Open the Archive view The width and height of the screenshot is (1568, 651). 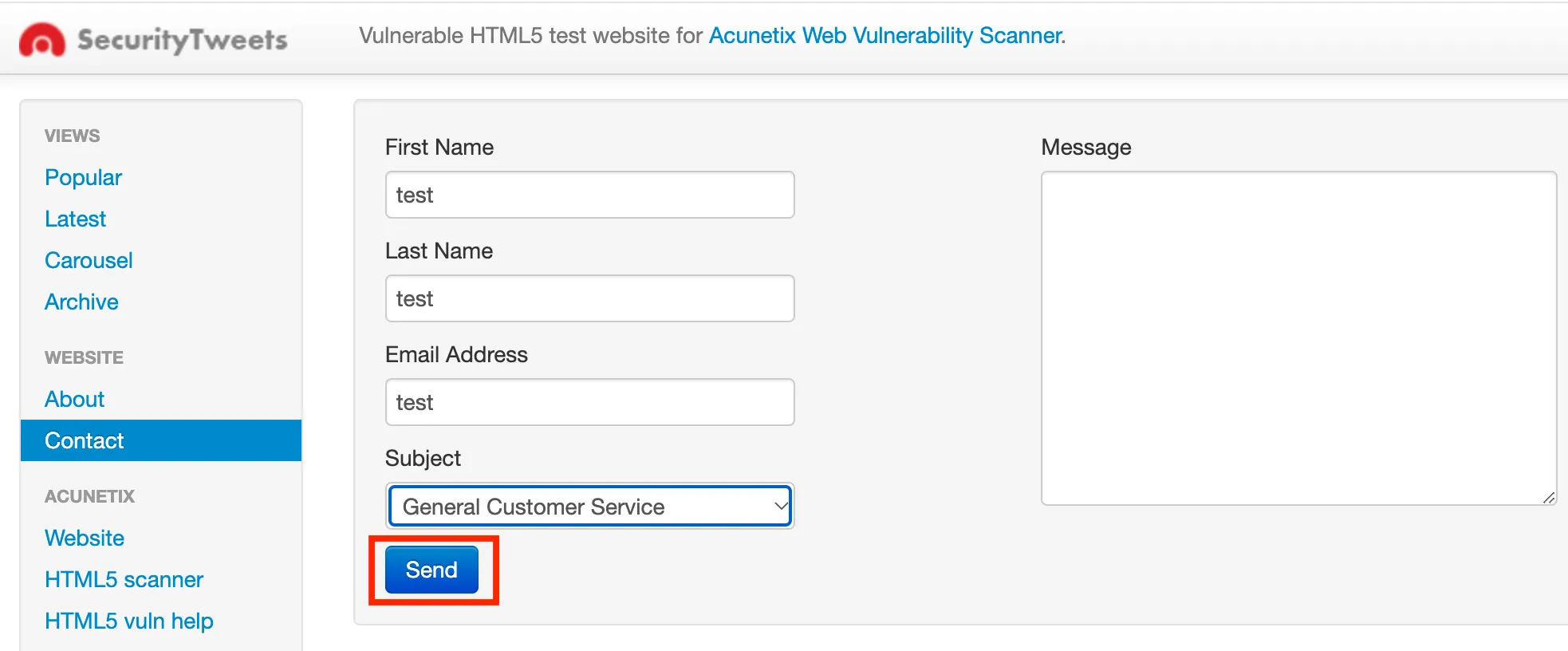pos(81,302)
